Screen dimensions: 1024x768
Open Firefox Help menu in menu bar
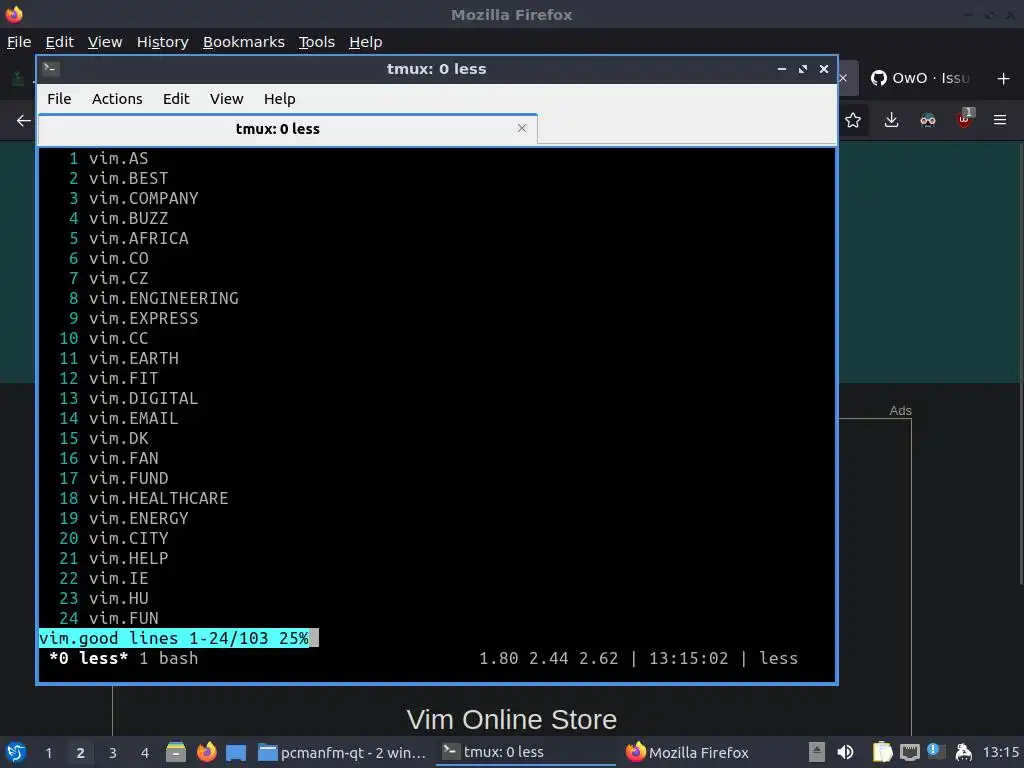tap(366, 42)
